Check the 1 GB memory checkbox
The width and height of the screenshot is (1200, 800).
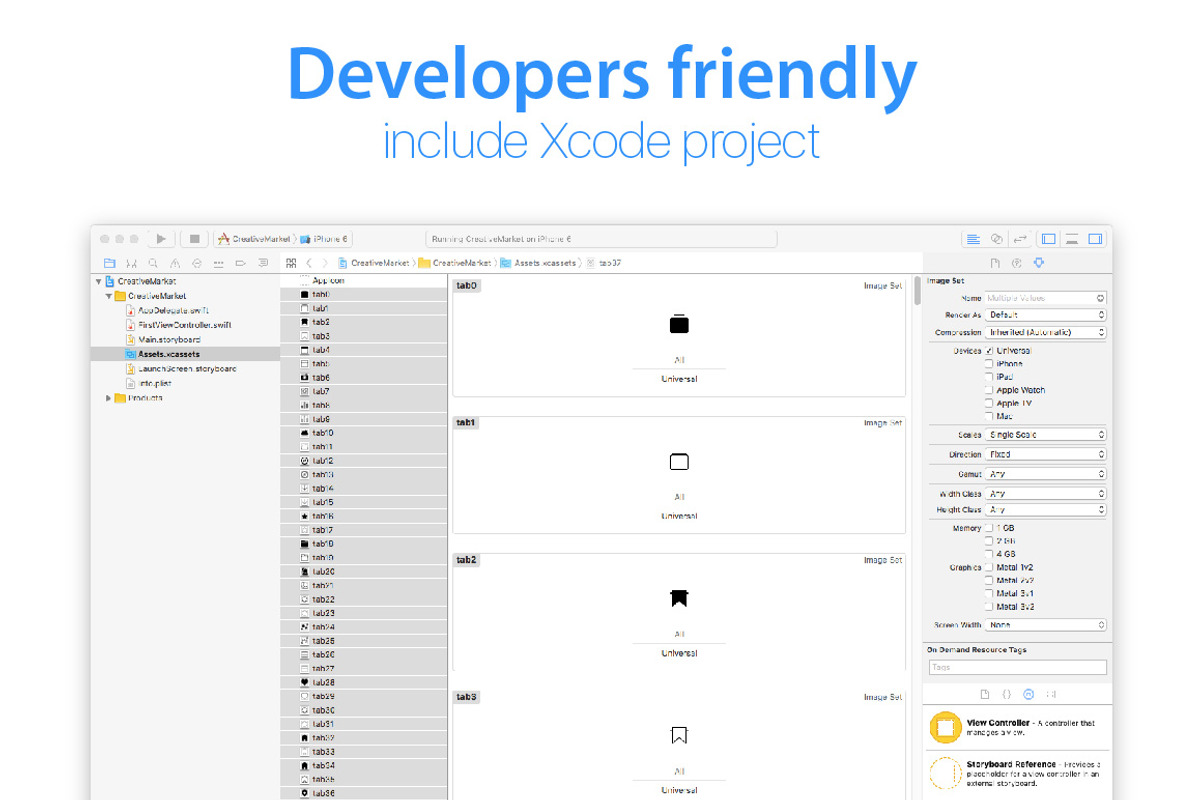coord(989,528)
